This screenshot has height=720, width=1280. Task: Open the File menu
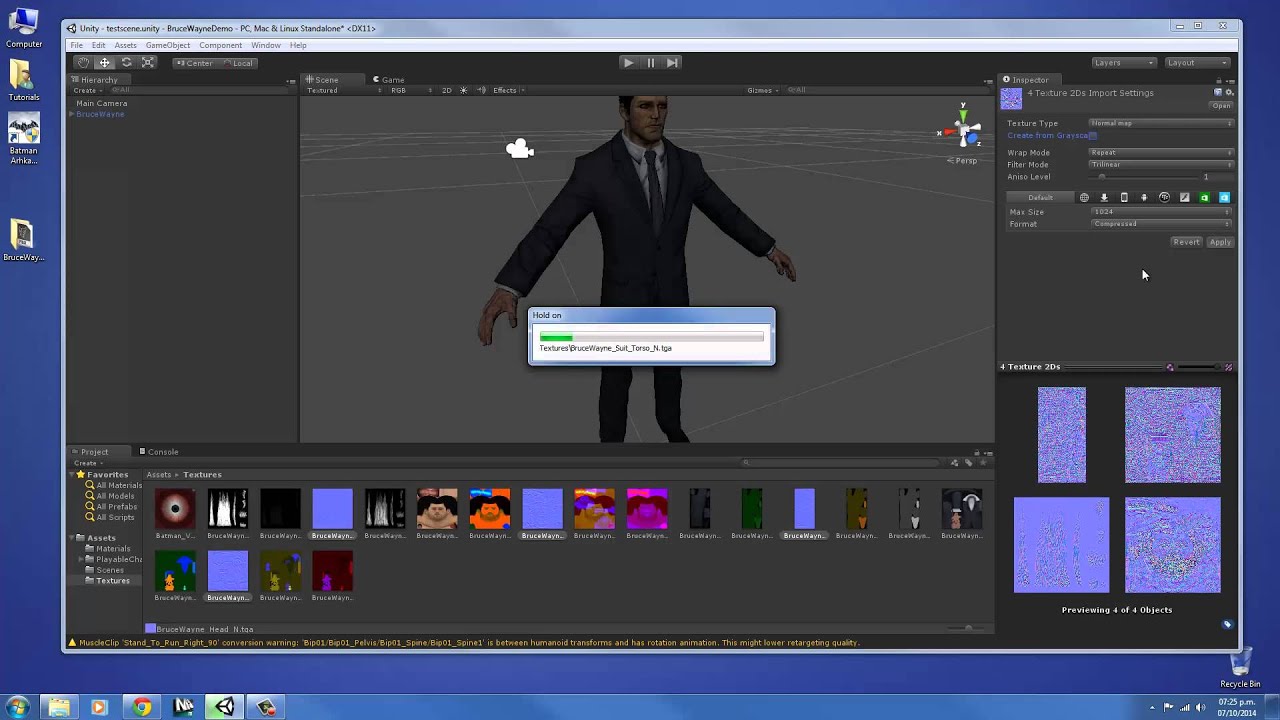(x=76, y=45)
